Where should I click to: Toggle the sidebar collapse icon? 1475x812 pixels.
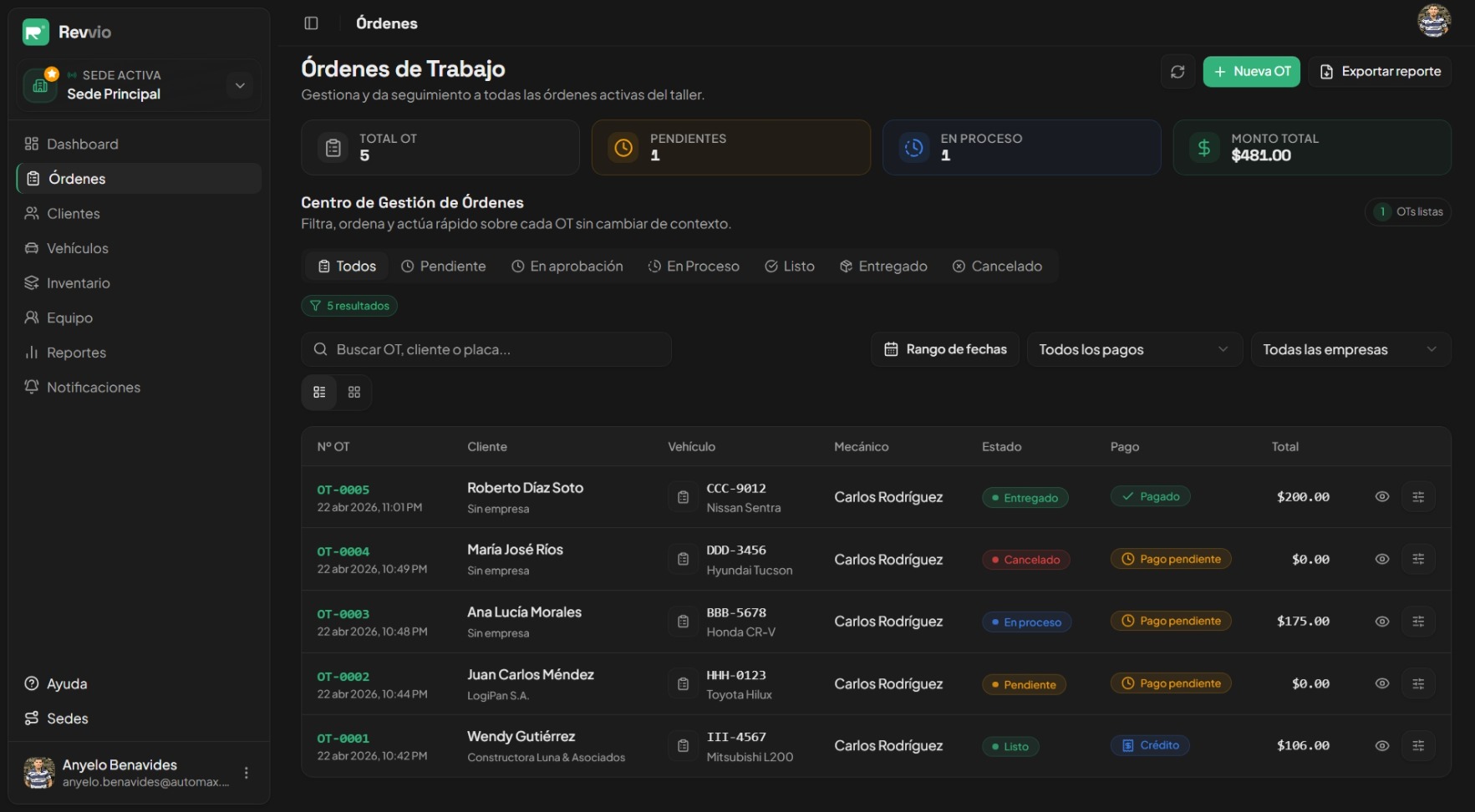(x=312, y=23)
